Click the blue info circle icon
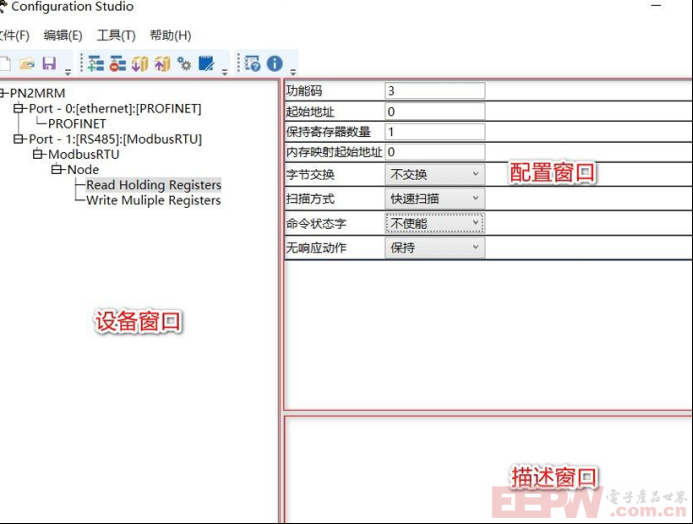 [x=274, y=64]
